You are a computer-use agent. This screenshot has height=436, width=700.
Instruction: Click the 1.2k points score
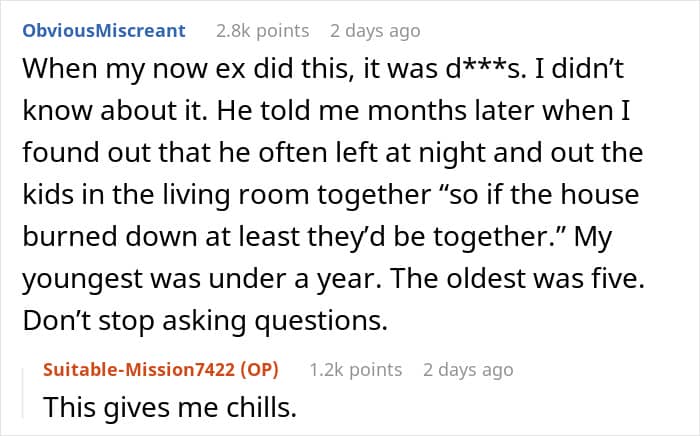click(x=355, y=370)
